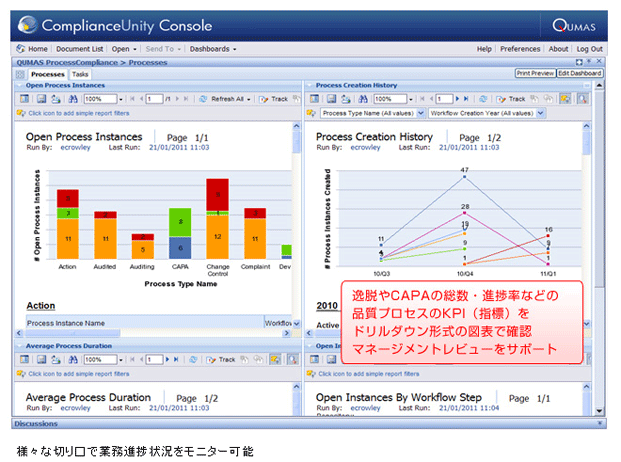Image resolution: width=621 pixels, height=462 pixels.
Task: Click Log Out
Action: point(589,49)
